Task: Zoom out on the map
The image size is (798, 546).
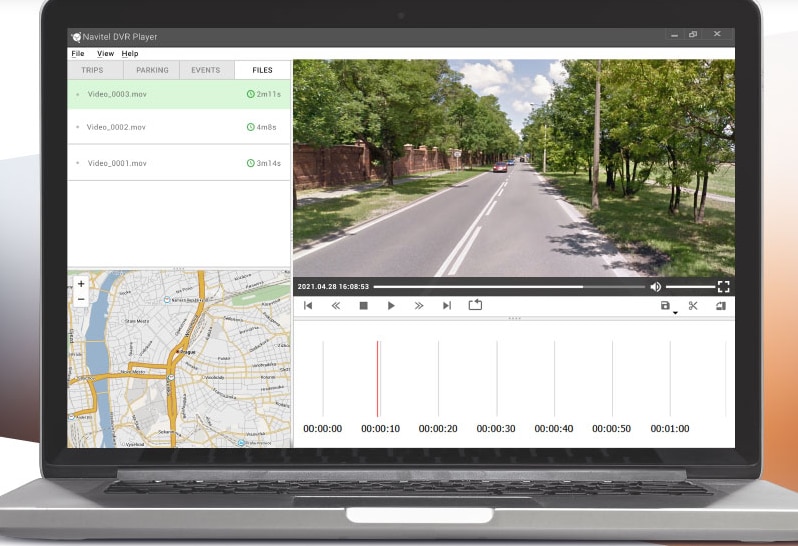Action: click(81, 298)
